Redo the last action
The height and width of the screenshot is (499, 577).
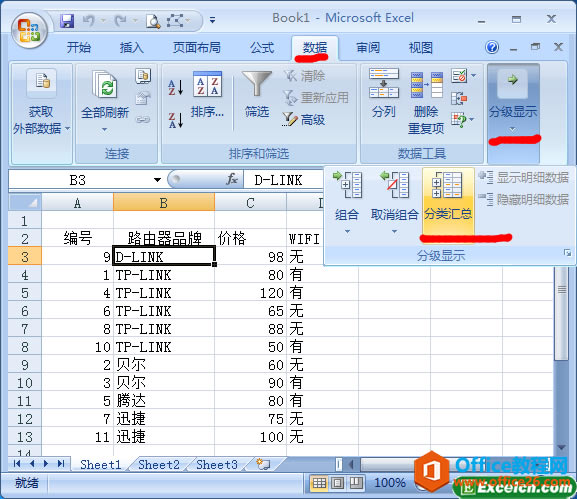pos(121,21)
